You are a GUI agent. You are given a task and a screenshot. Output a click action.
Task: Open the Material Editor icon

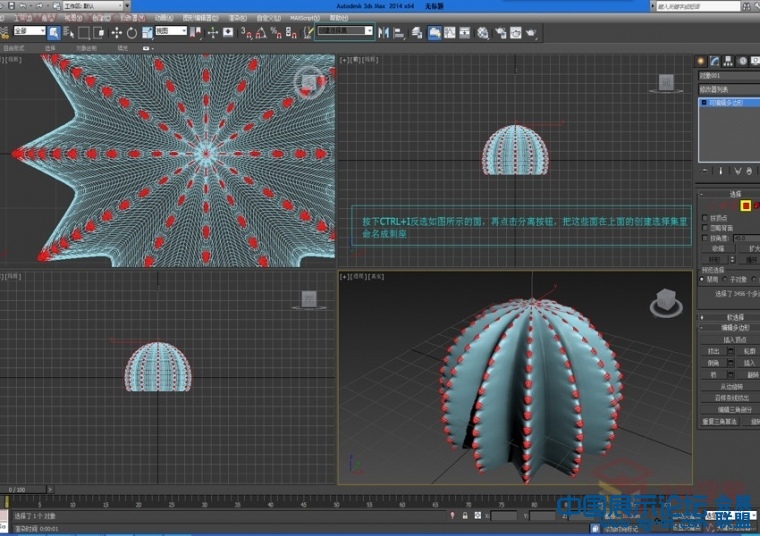pyautogui.click(x=482, y=33)
